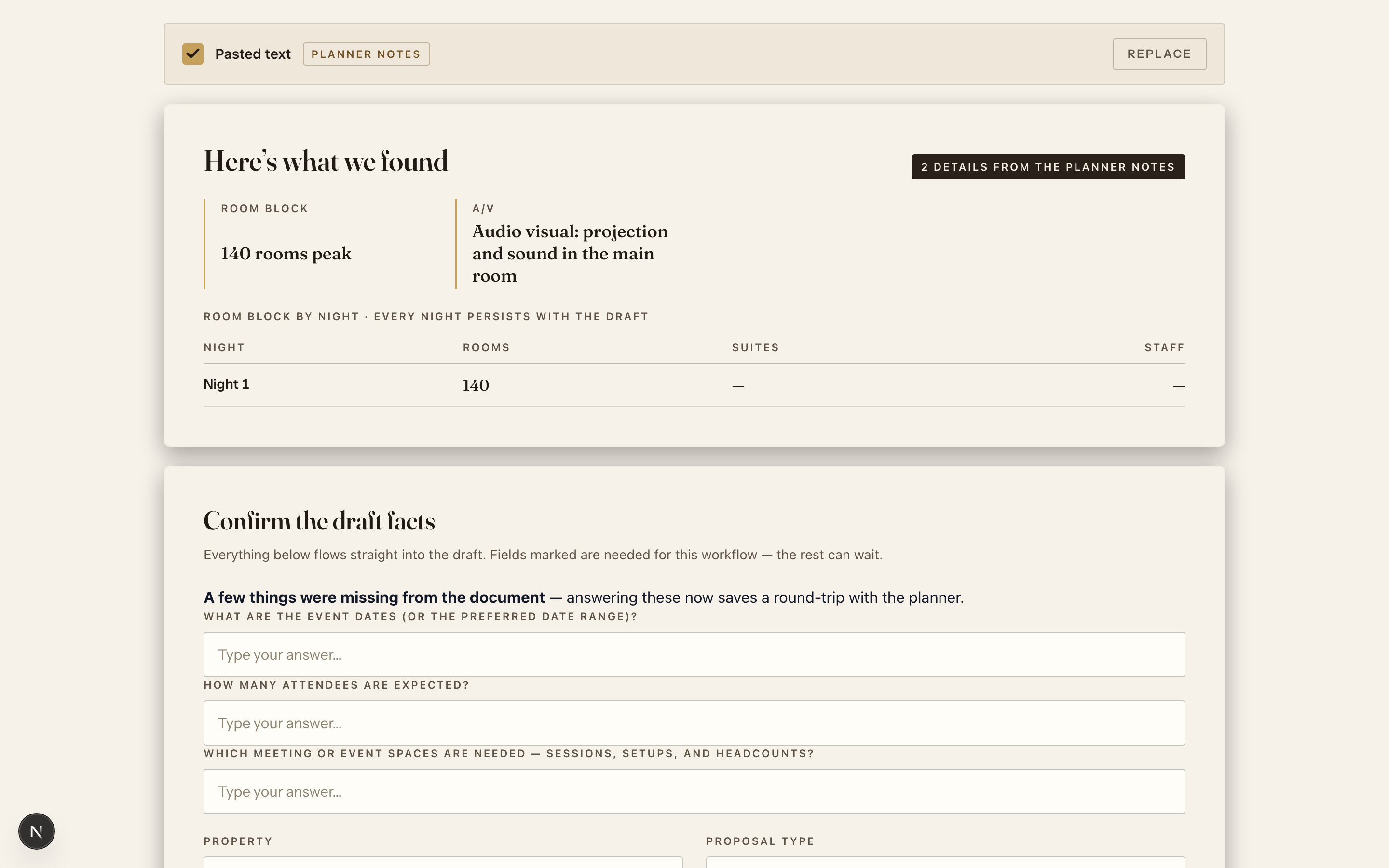Select the '140 rooms peak' text
1389x868 pixels.
pyautogui.click(x=286, y=254)
